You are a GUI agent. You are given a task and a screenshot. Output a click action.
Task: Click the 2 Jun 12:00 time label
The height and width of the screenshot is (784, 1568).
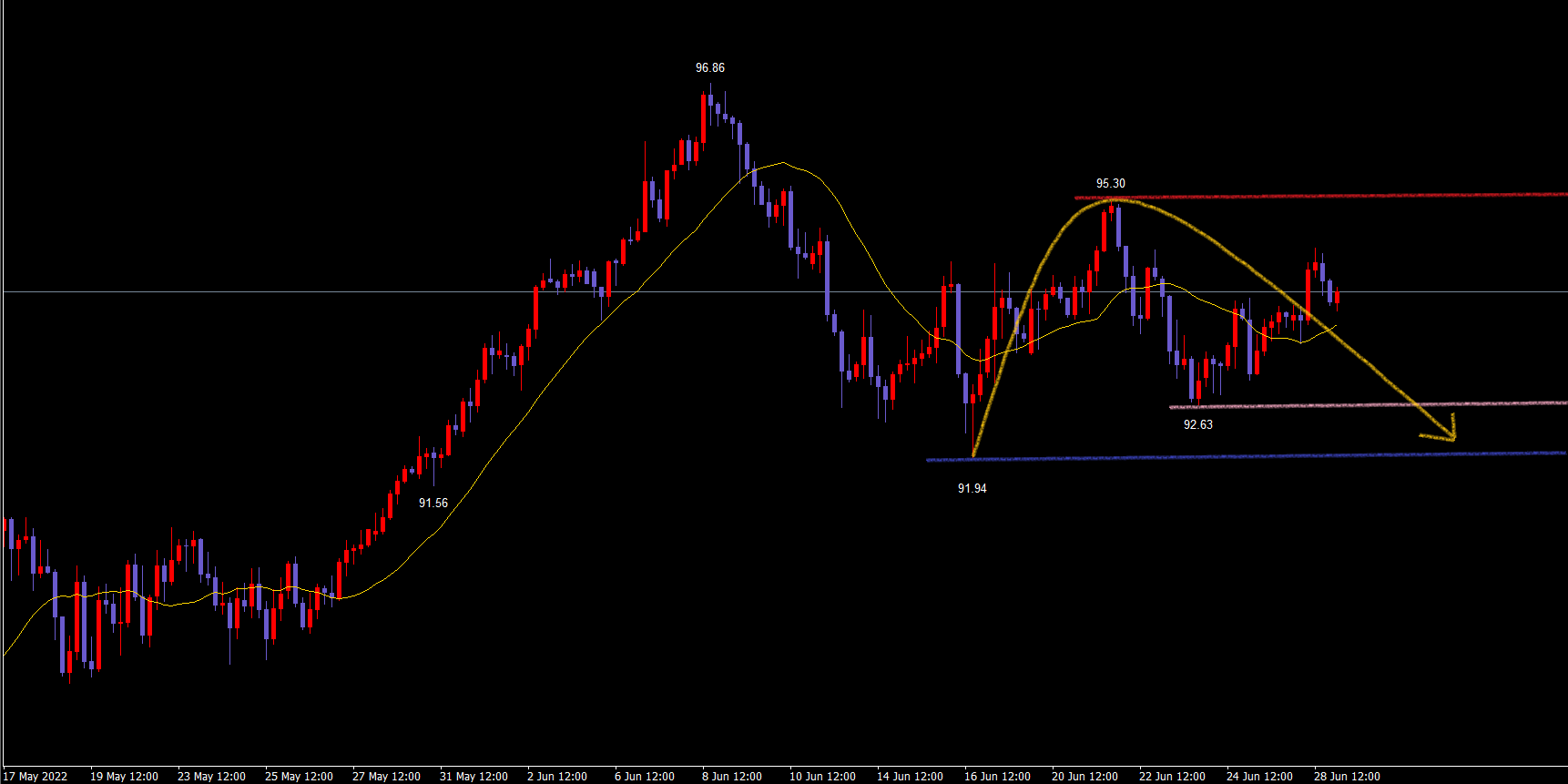[x=557, y=777]
